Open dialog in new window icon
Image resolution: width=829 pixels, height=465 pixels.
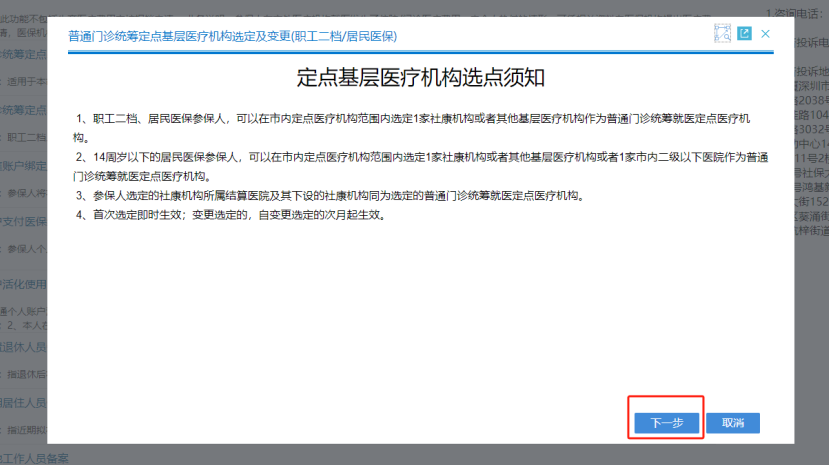[x=744, y=34]
